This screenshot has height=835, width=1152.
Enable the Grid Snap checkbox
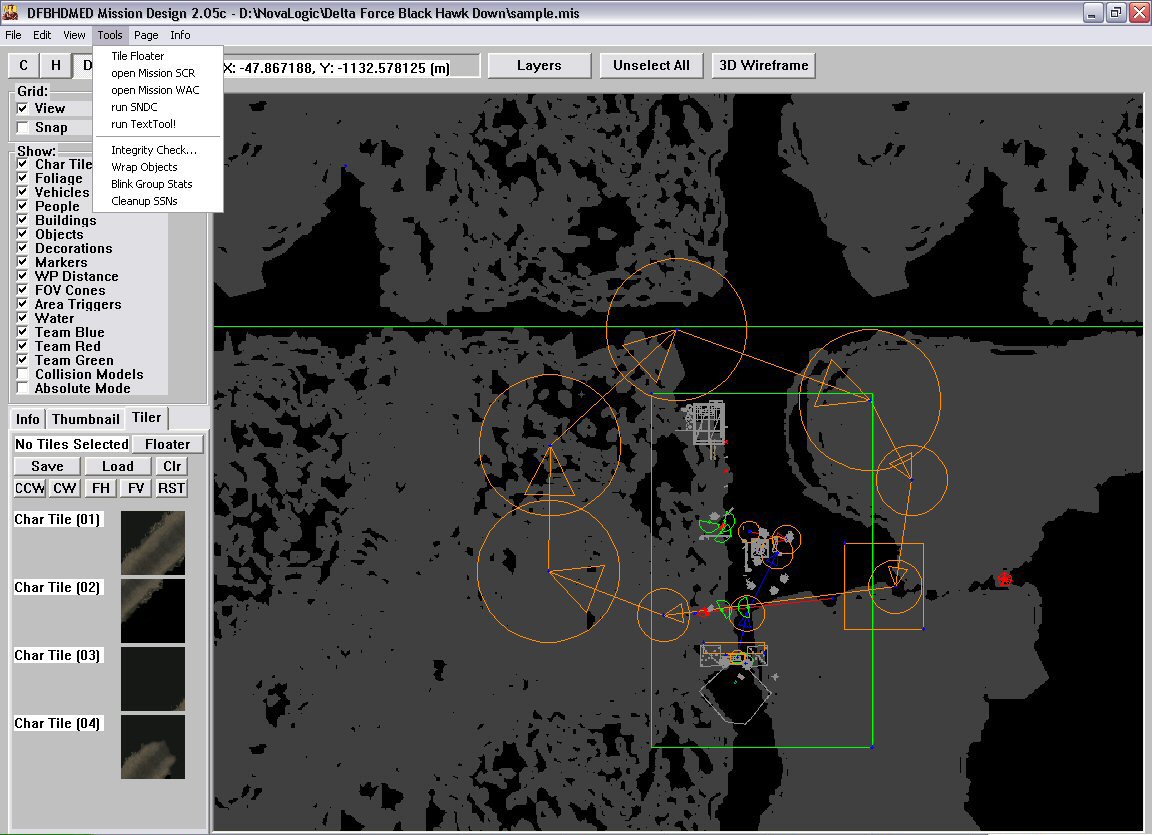point(23,127)
